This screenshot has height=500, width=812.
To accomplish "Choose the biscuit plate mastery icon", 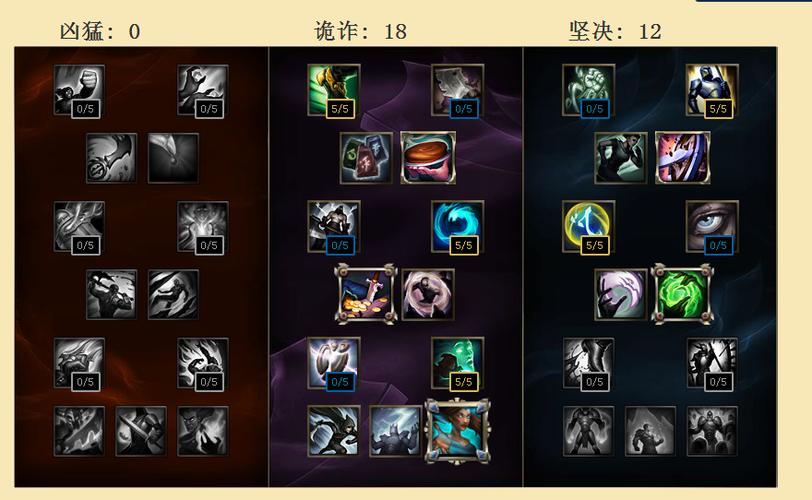I will (428, 158).
